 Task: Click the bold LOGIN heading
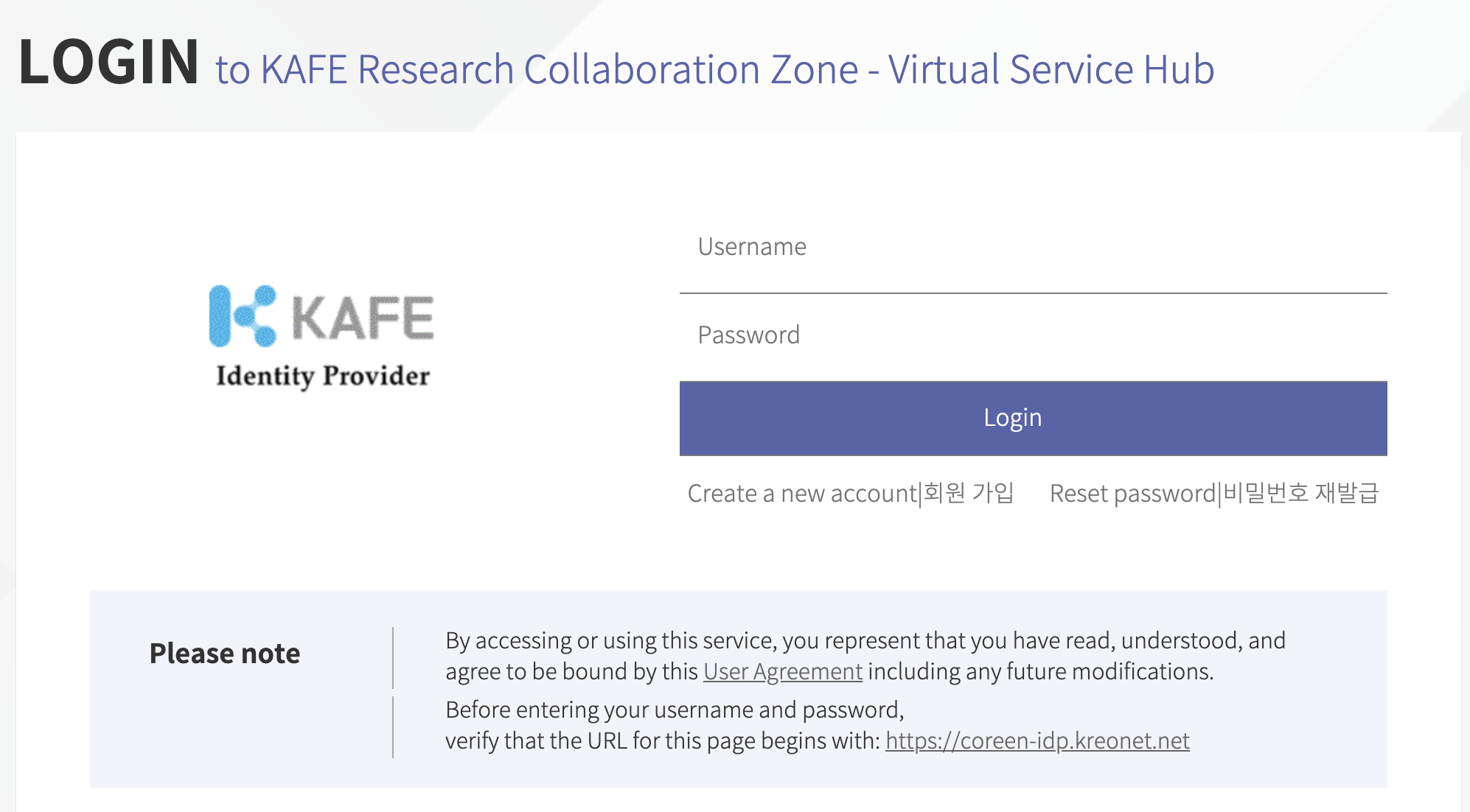pyautogui.click(x=109, y=62)
